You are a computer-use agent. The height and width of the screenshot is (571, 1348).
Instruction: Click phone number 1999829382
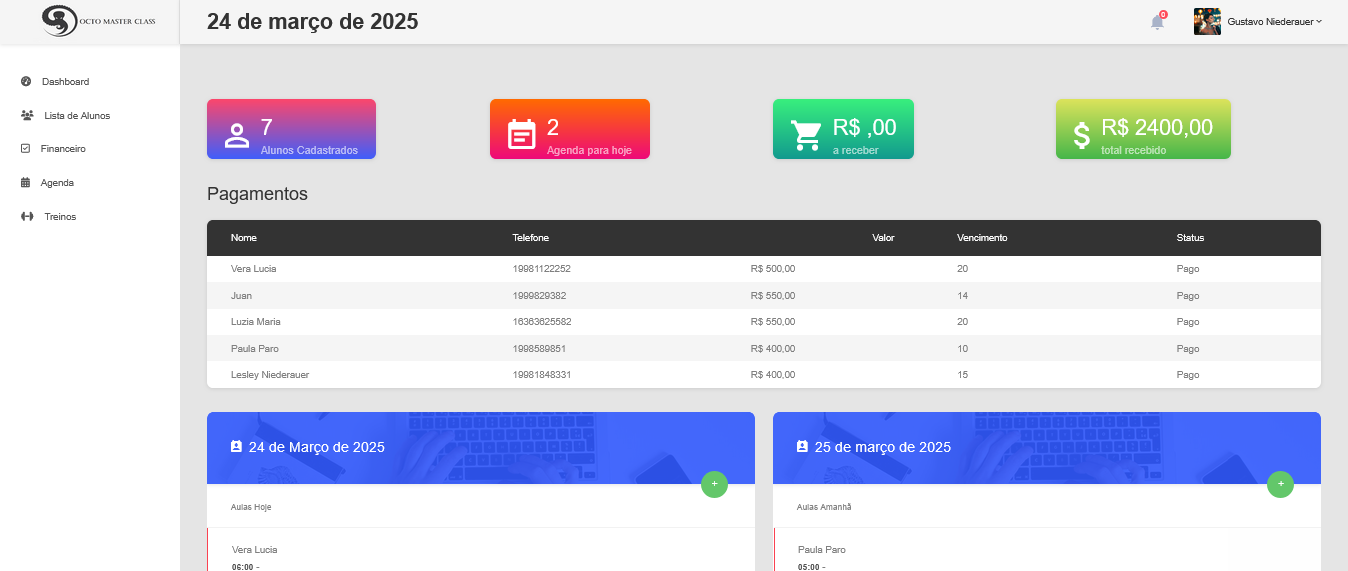(539, 296)
